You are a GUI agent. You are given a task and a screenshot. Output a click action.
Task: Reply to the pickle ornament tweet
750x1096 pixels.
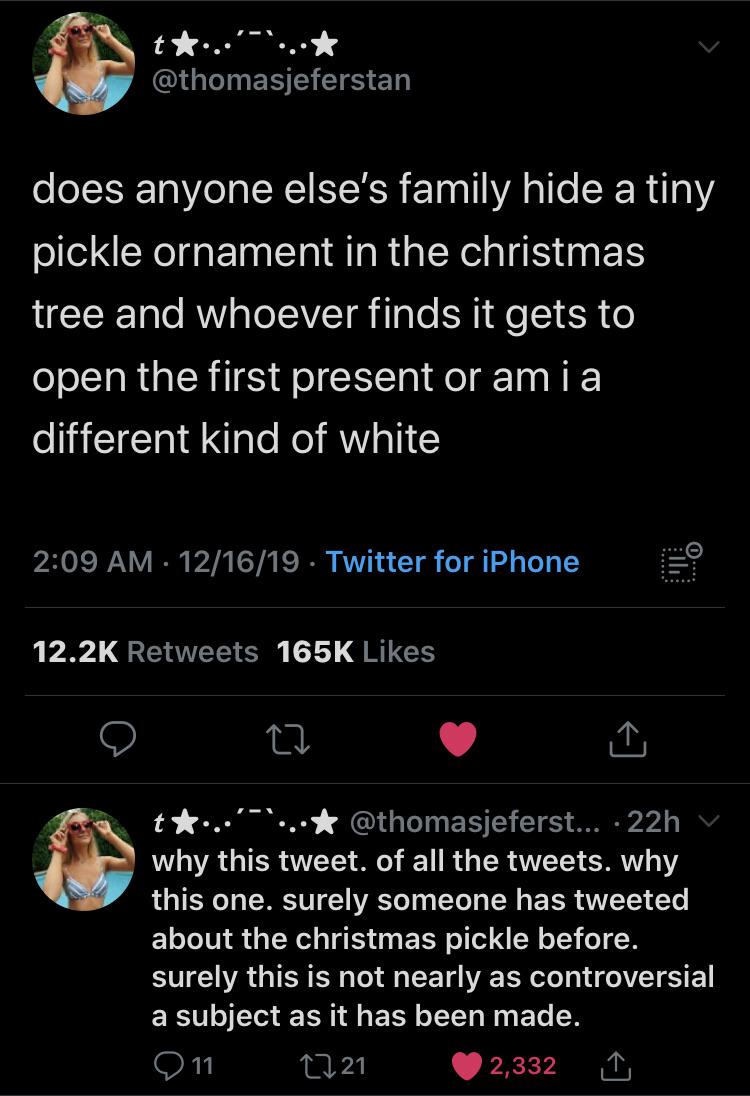pos(119,740)
